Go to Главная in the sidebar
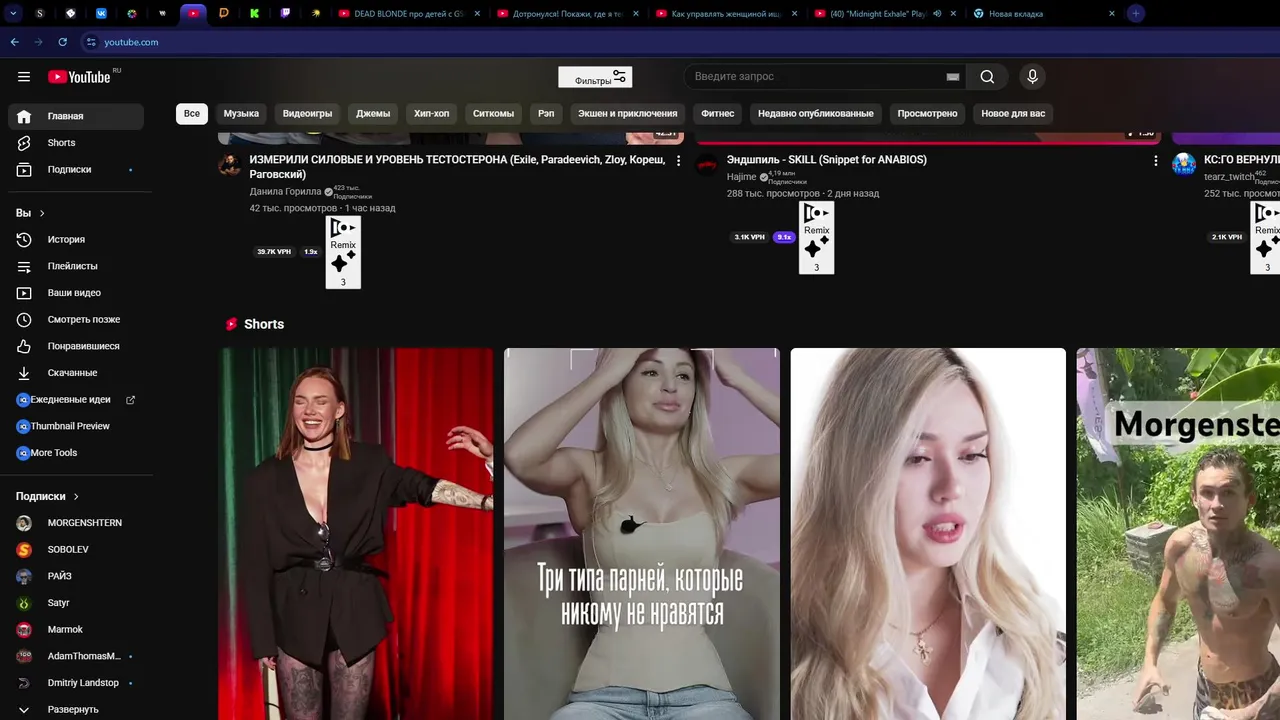This screenshot has width=1280, height=720. (x=76, y=117)
